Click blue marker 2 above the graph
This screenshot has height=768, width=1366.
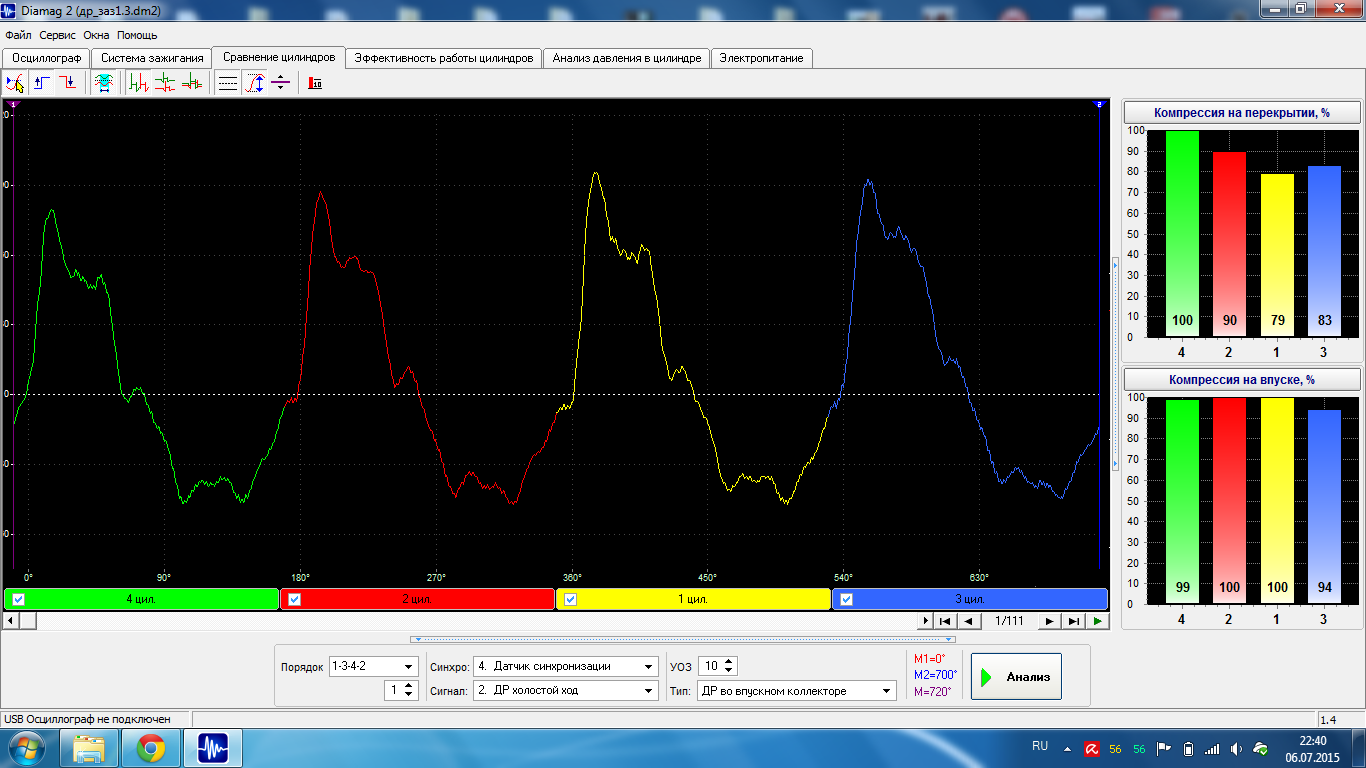pyautogui.click(x=1099, y=104)
